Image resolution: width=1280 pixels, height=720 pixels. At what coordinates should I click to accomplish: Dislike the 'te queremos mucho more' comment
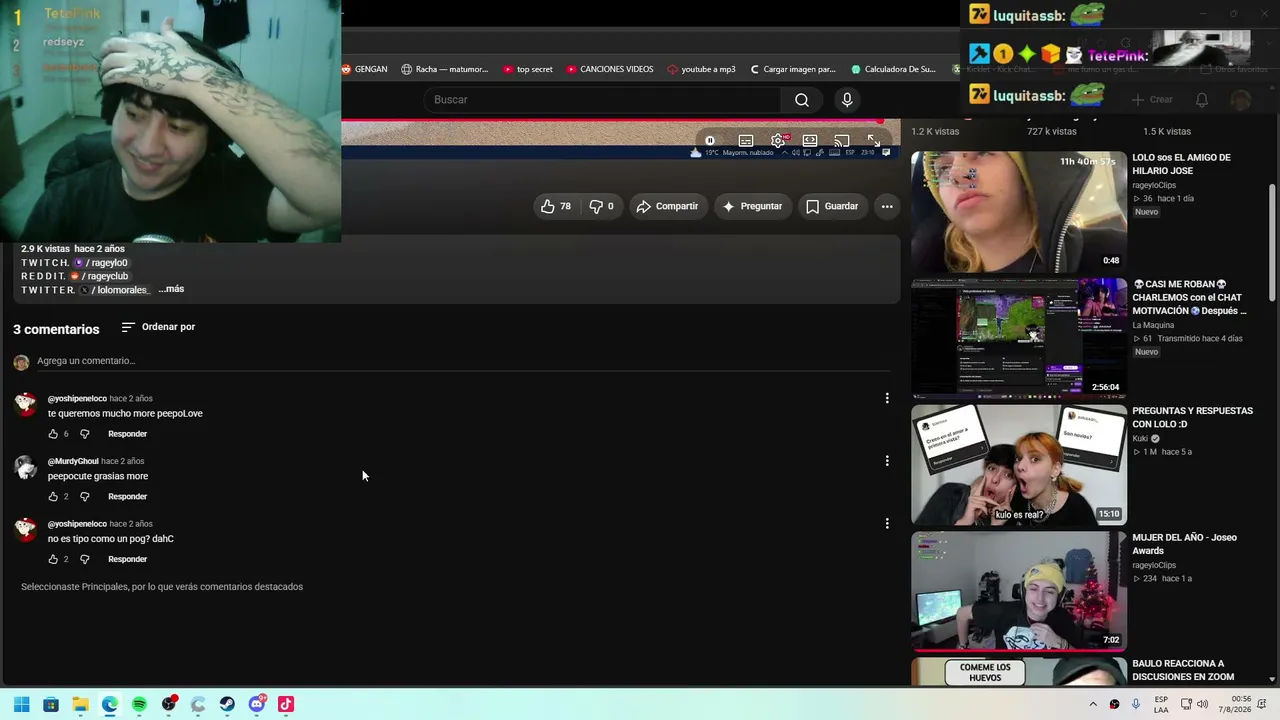coord(84,434)
